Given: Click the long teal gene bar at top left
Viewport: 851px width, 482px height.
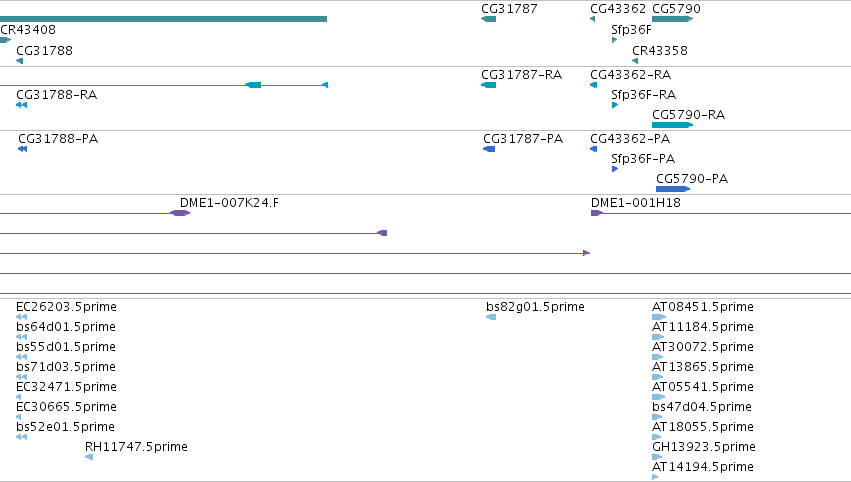Looking at the screenshot, I should click(x=163, y=19).
